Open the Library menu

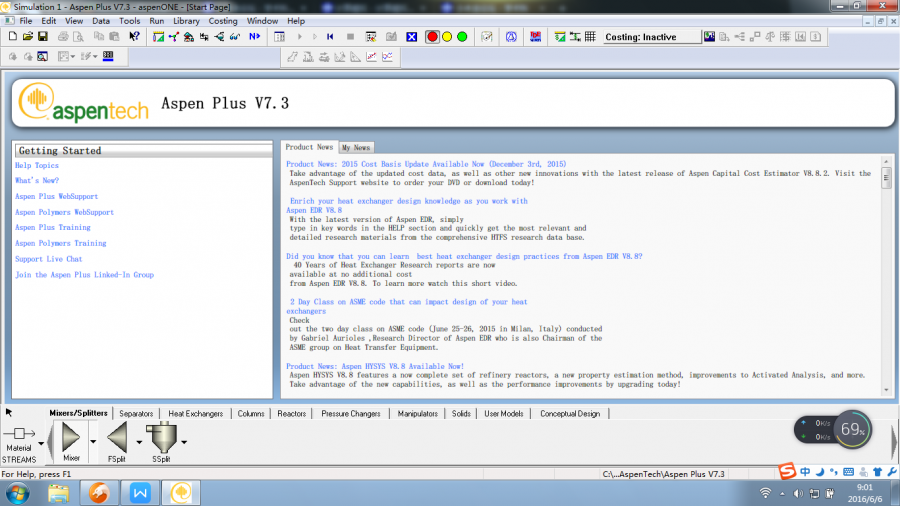[186, 21]
